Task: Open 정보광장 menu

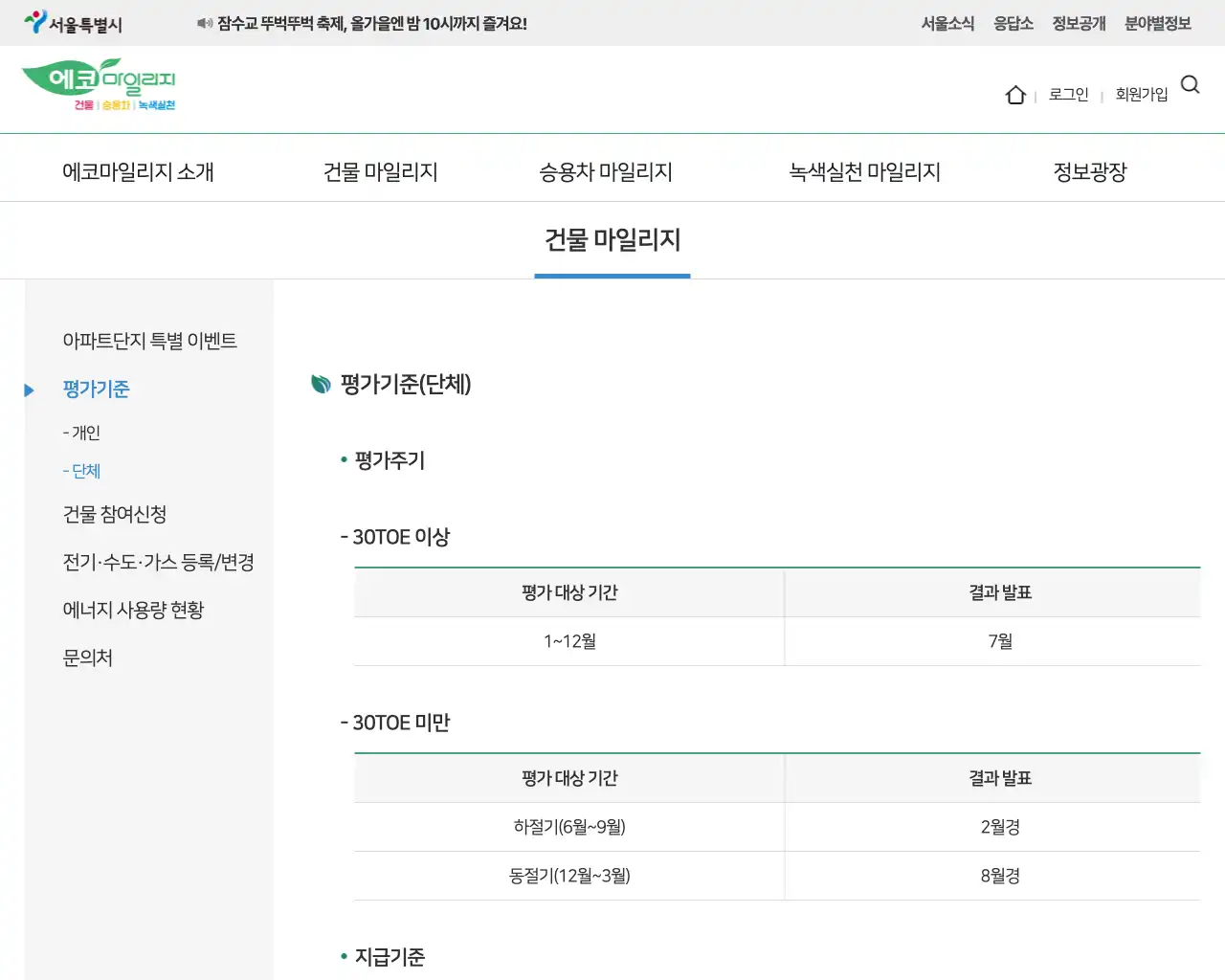Action: [1090, 172]
